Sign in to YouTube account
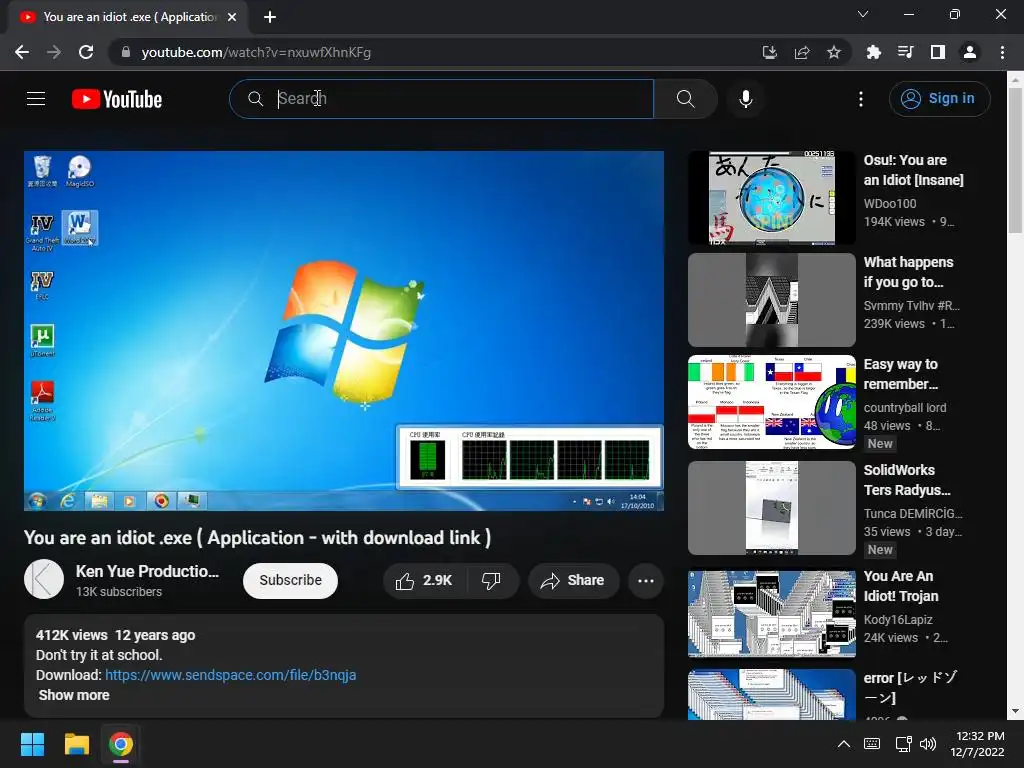Image resolution: width=1024 pixels, height=768 pixels. [x=939, y=99]
